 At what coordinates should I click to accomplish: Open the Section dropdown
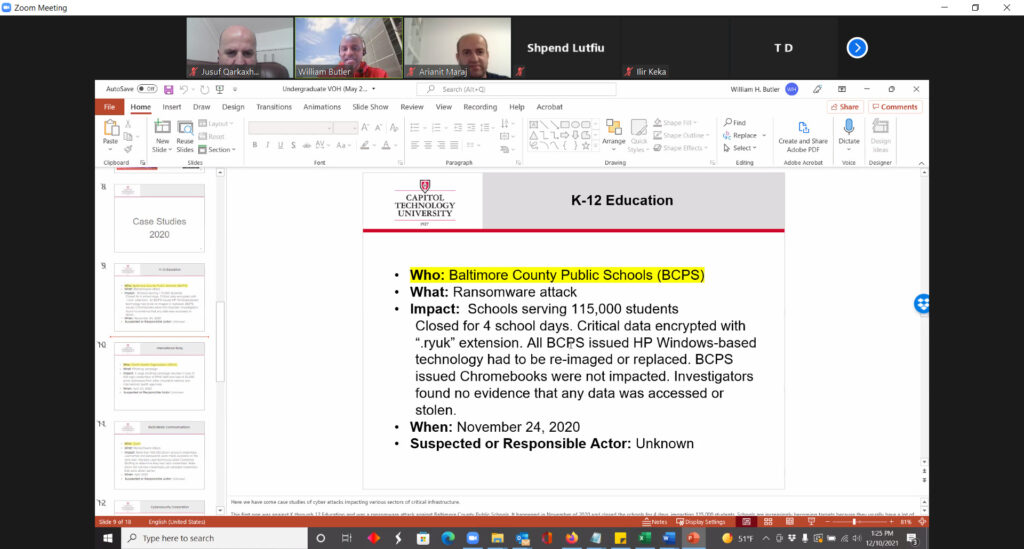pos(217,149)
